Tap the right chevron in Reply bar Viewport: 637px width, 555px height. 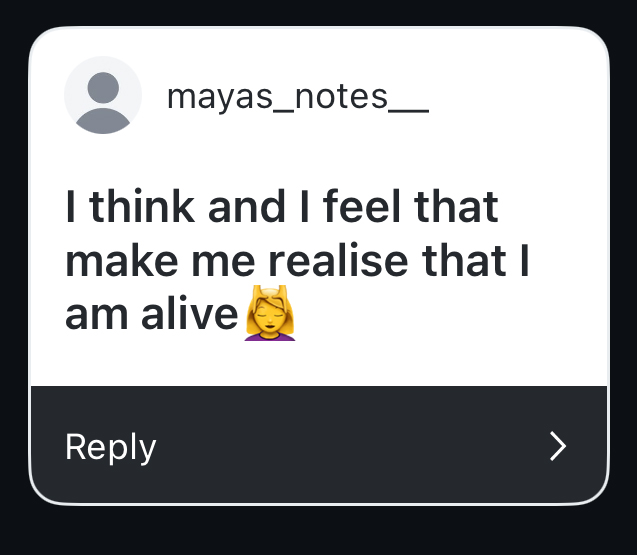click(x=558, y=445)
